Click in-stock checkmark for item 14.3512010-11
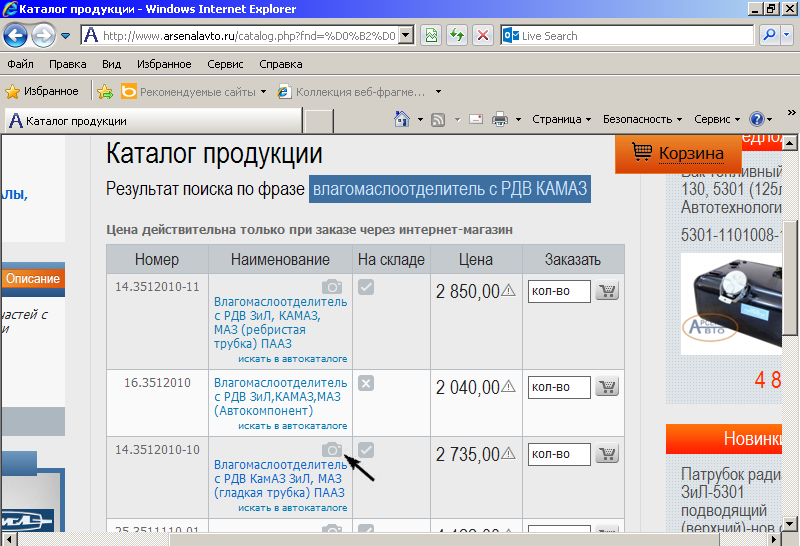800x546 pixels. coord(366,287)
